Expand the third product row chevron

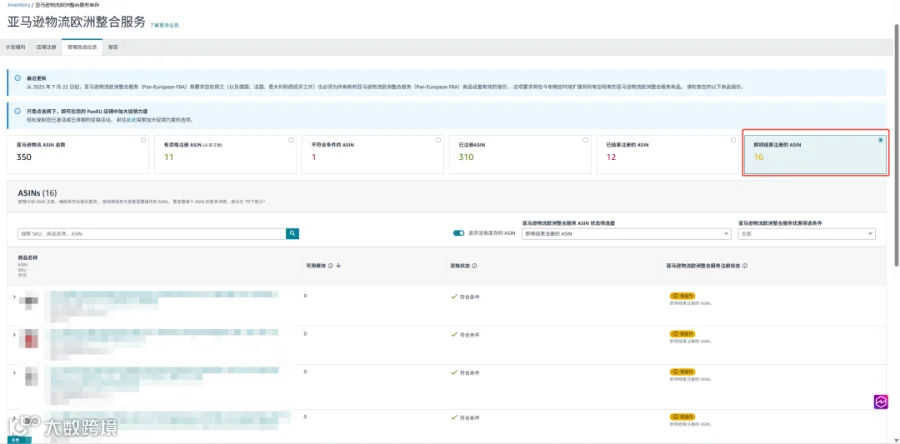14,372
